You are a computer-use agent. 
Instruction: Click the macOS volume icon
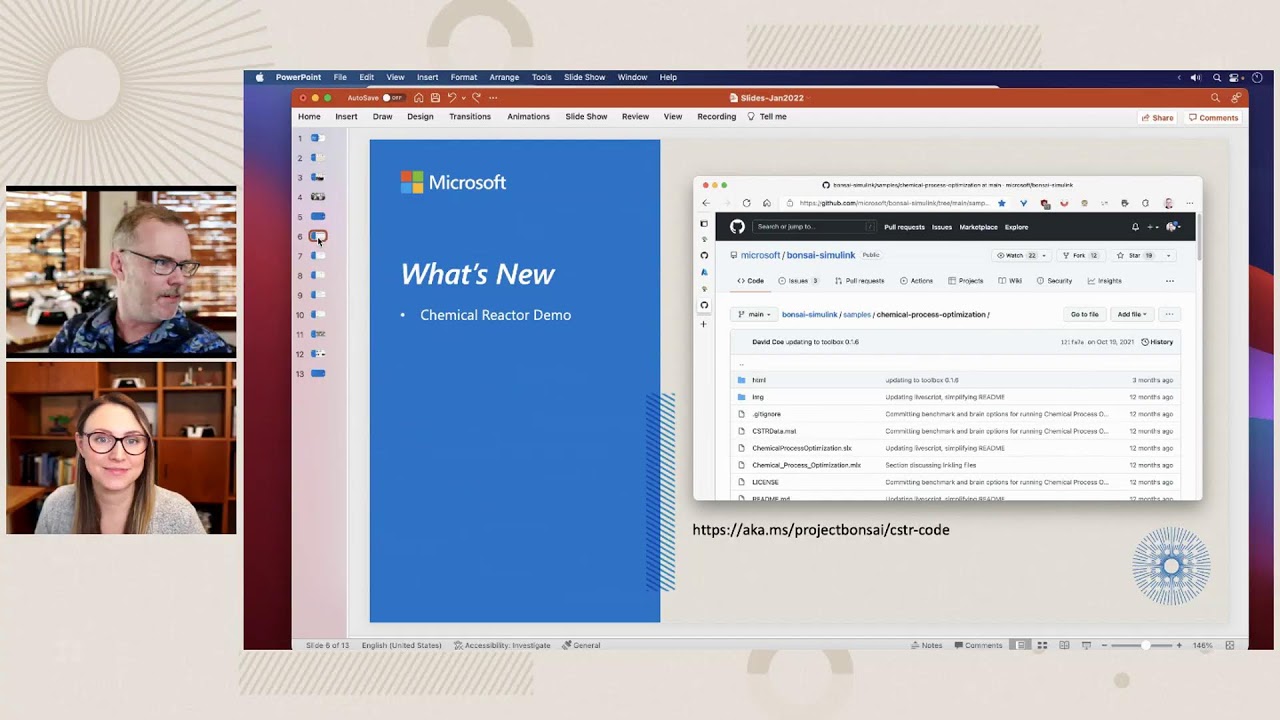point(1195,77)
